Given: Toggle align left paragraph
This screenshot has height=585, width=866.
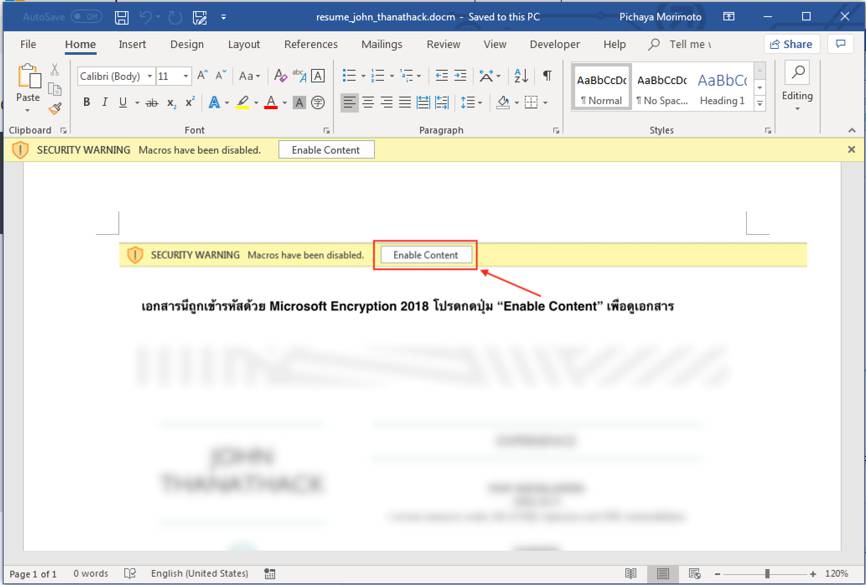Looking at the screenshot, I should (349, 102).
